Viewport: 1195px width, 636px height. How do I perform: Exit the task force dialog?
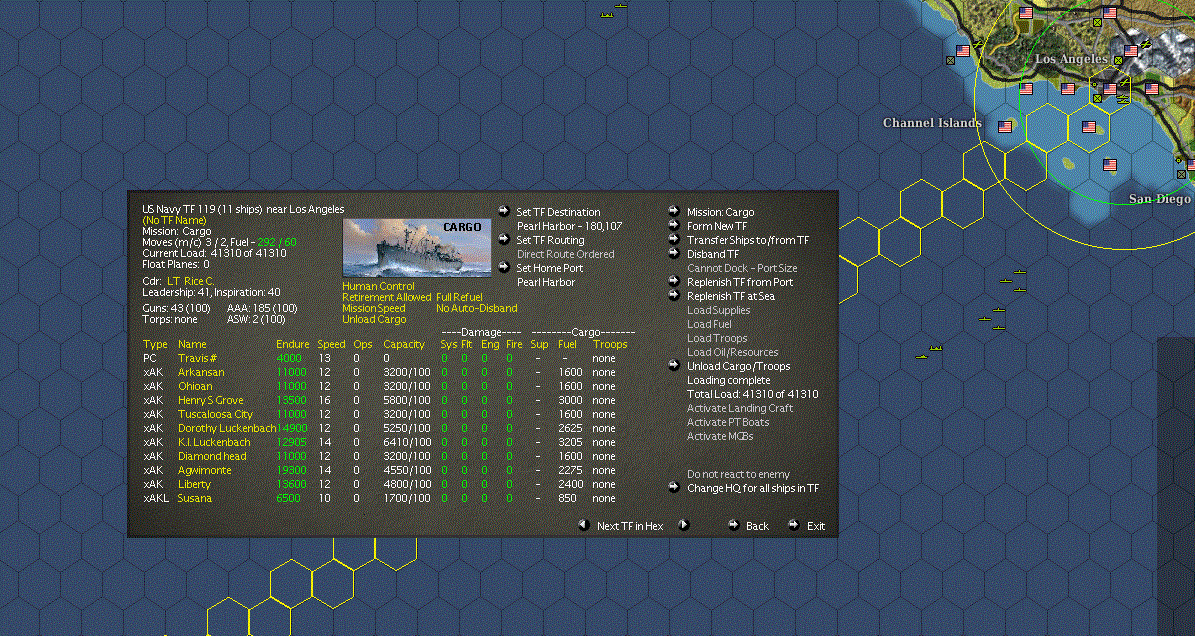[x=815, y=526]
